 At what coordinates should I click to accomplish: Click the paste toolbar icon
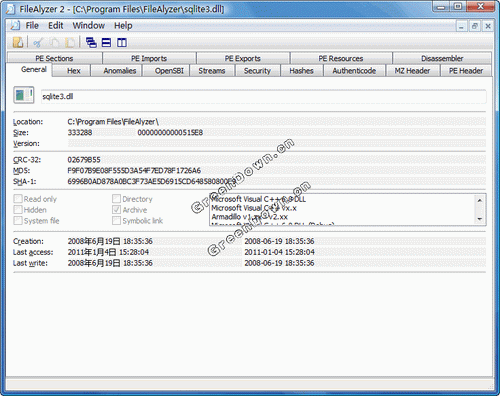[70, 42]
